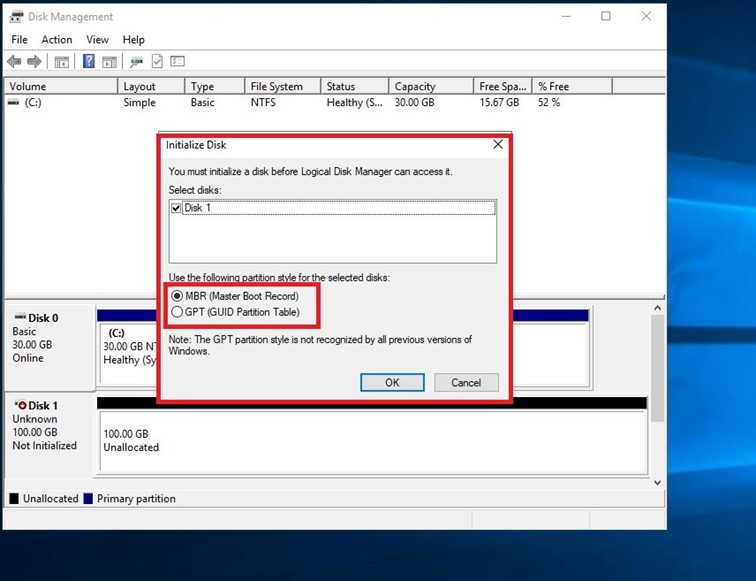
Task: Open the Action menu
Action: (56, 40)
